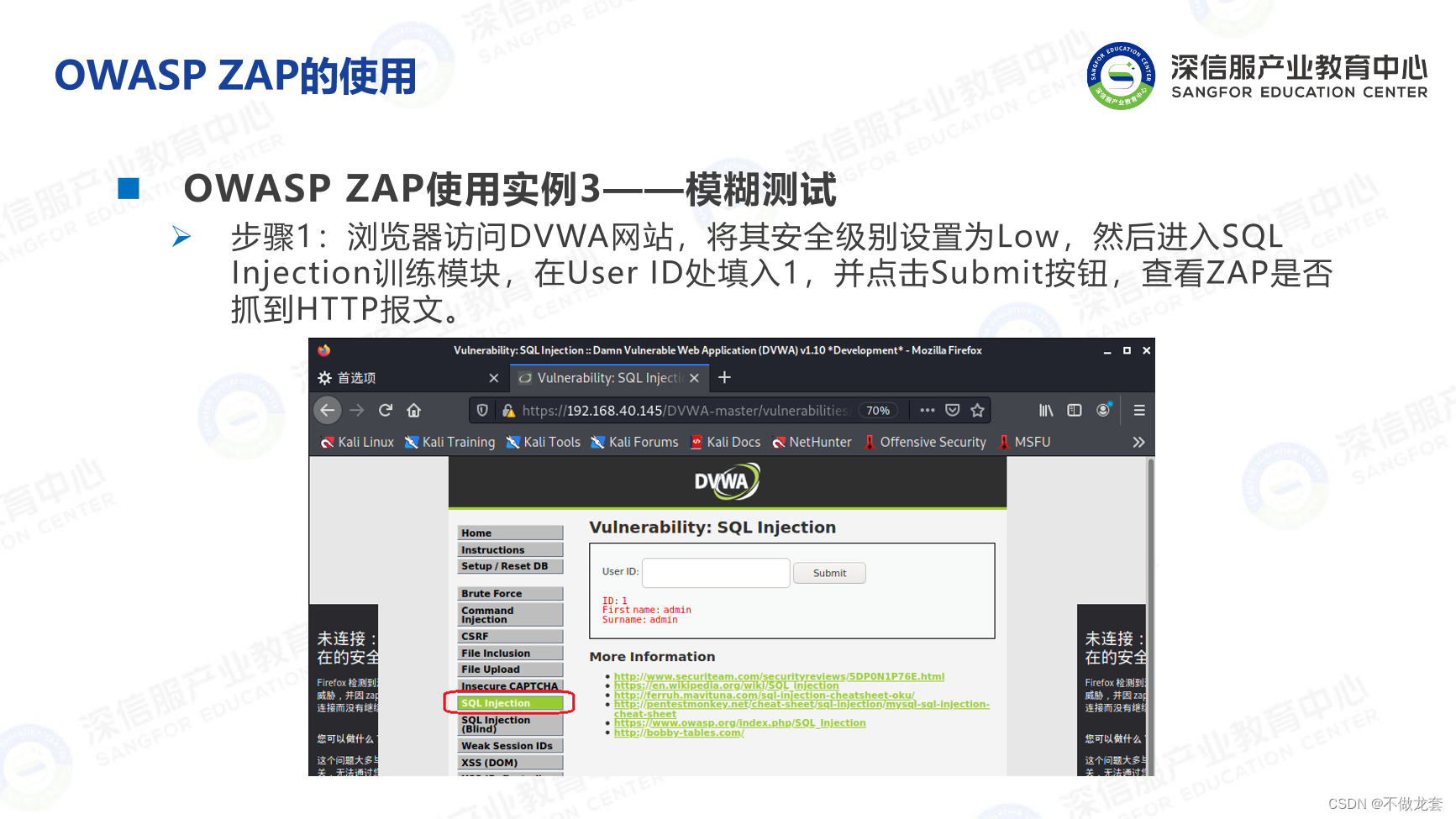Open a new tab with plus icon
The width and height of the screenshot is (1456, 819).
(724, 378)
